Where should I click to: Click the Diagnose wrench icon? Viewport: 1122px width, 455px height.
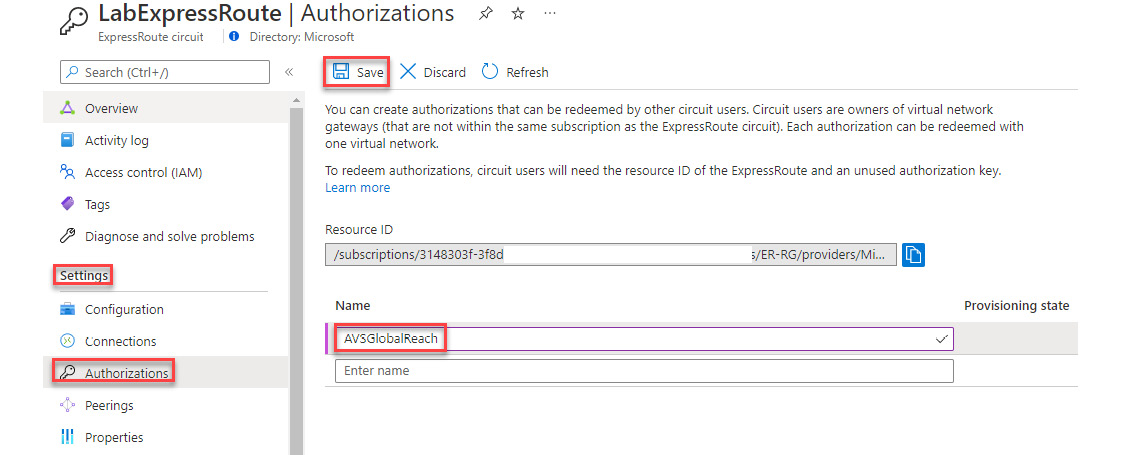(67, 235)
